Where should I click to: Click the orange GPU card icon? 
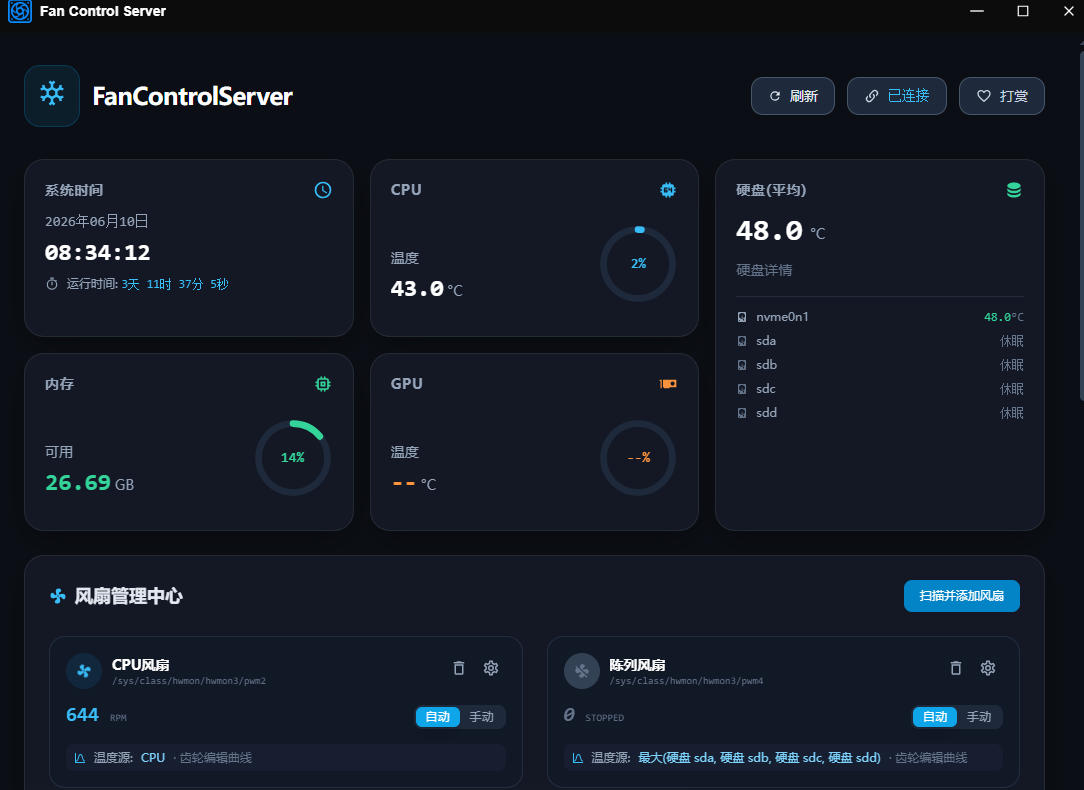click(x=668, y=384)
